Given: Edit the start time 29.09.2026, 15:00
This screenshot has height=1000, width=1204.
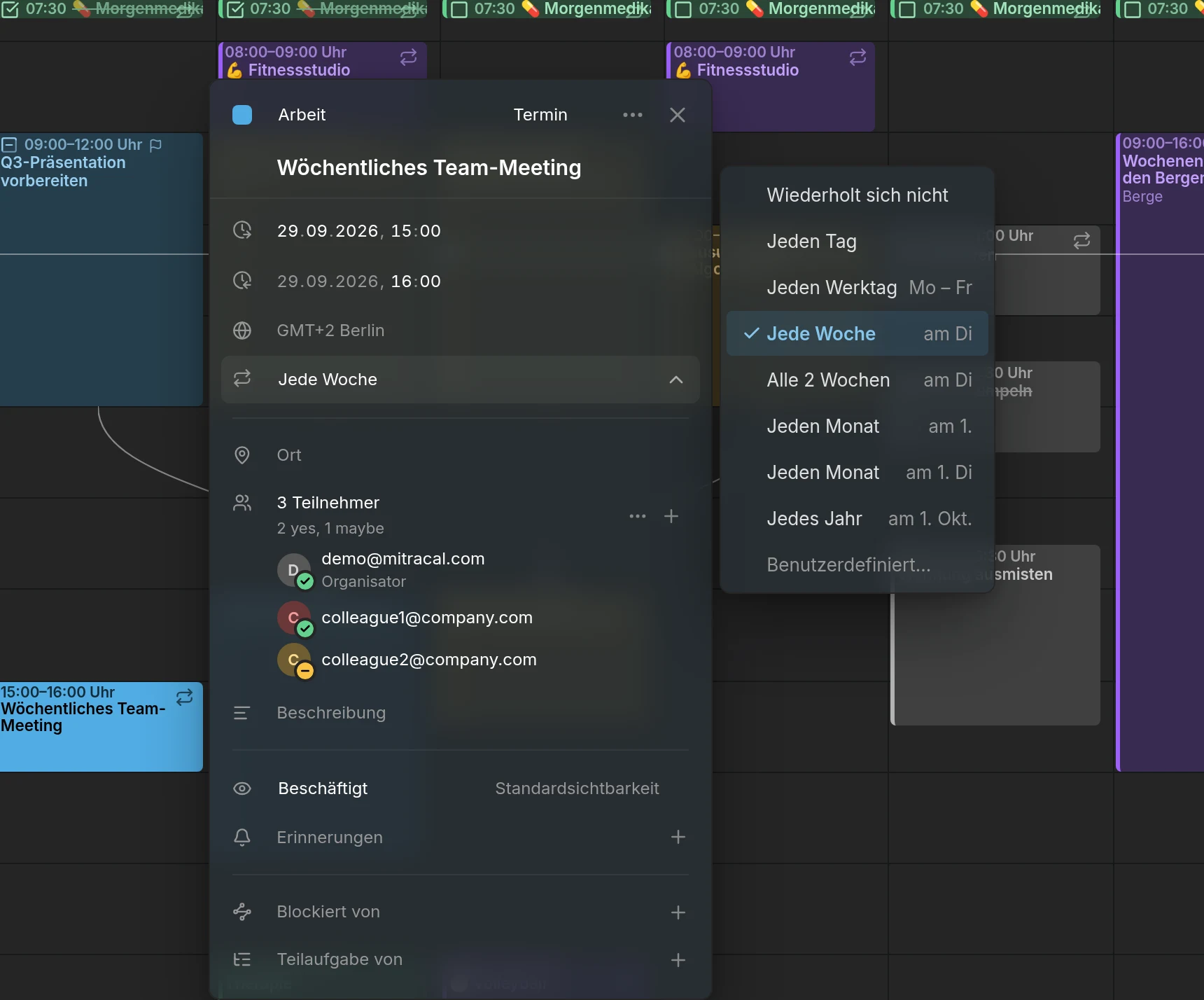Looking at the screenshot, I should (x=359, y=231).
